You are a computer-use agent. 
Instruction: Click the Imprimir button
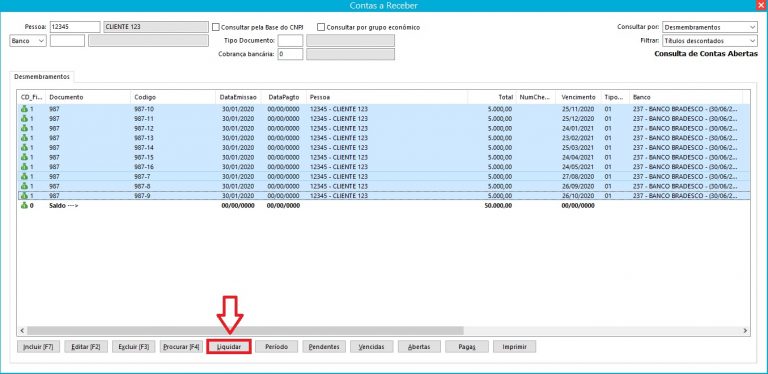click(x=514, y=347)
